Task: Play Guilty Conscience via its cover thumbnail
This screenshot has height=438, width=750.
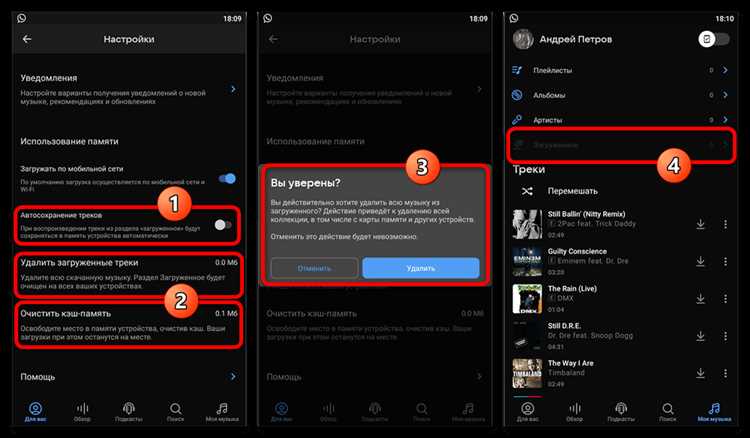Action: tap(527, 262)
